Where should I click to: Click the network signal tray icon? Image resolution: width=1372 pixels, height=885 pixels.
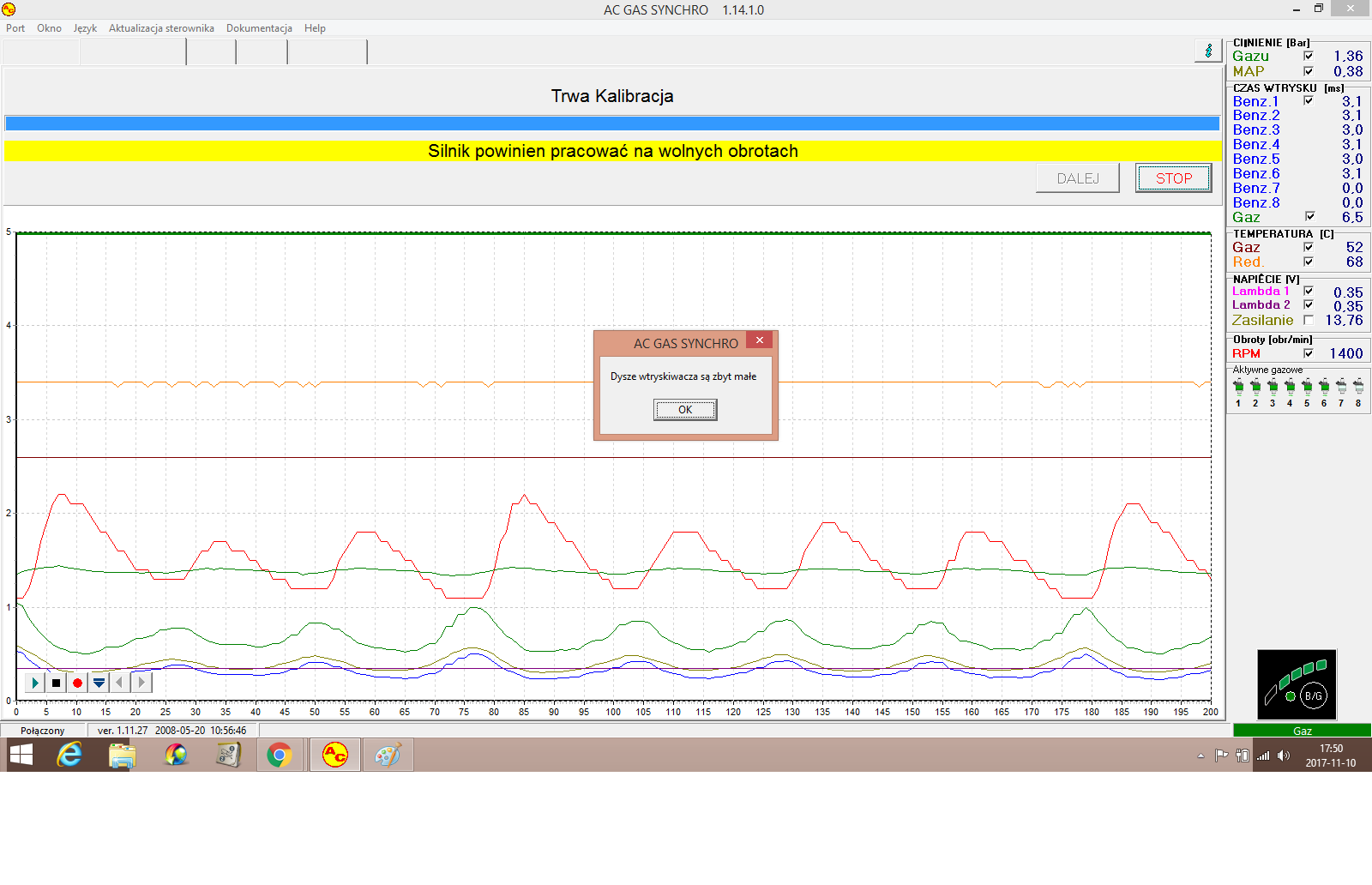1263,756
